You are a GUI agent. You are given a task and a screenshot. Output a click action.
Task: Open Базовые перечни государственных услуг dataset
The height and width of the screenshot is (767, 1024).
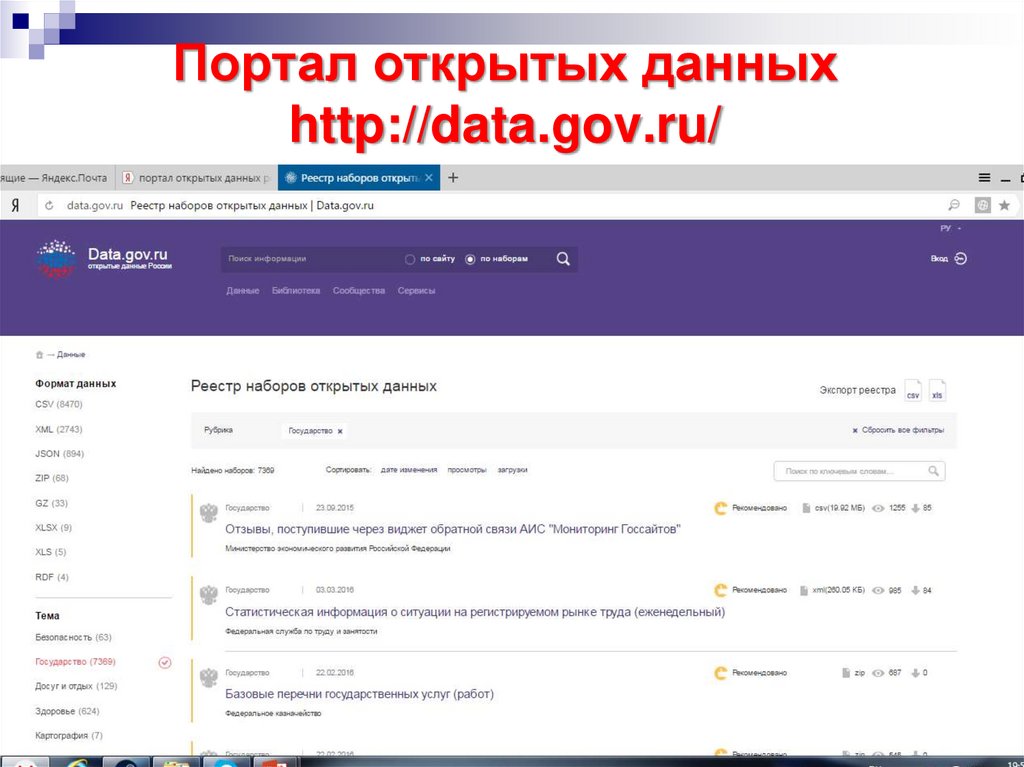pos(359,694)
